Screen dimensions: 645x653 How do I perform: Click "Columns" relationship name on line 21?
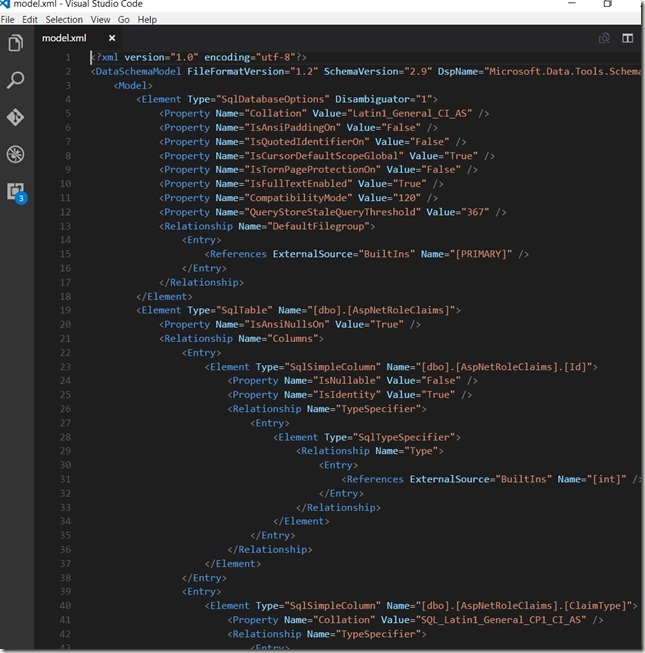[x=292, y=339]
